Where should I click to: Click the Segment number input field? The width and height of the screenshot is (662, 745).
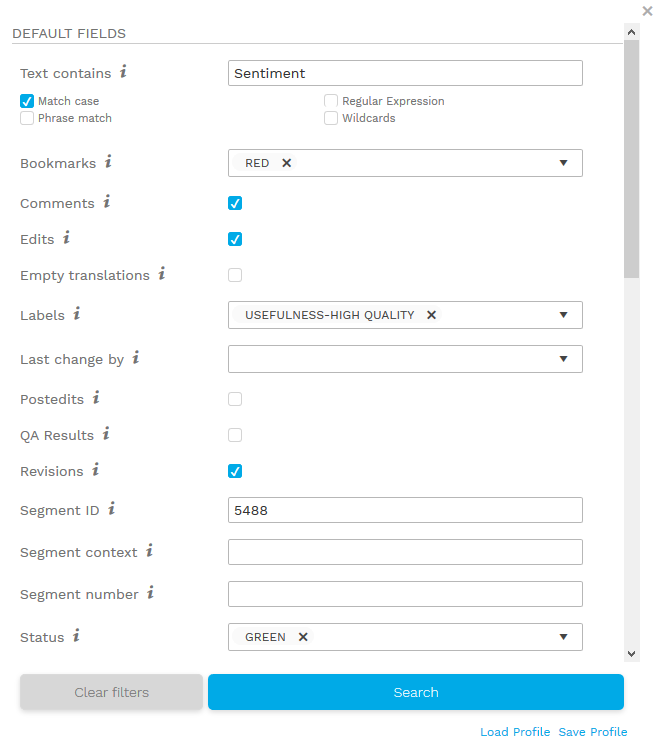405,594
